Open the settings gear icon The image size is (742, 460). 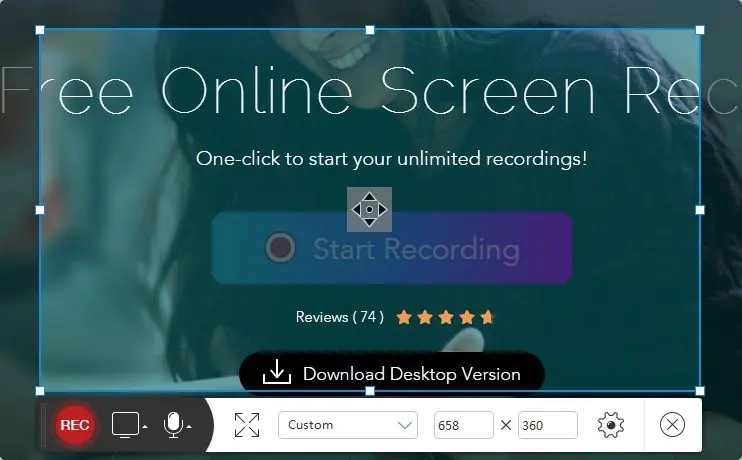pyautogui.click(x=610, y=425)
